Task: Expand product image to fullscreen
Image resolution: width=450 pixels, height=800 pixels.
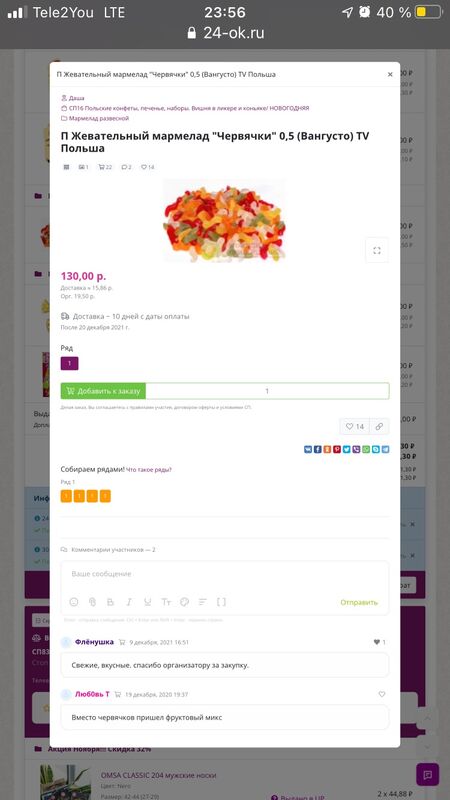Action: pyautogui.click(x=377, y=251)
